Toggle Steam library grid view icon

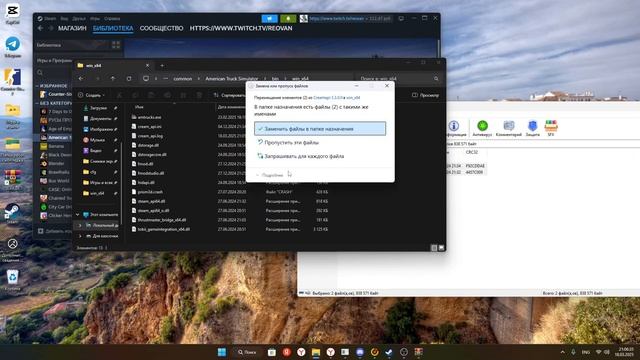[x=116, y=45]
